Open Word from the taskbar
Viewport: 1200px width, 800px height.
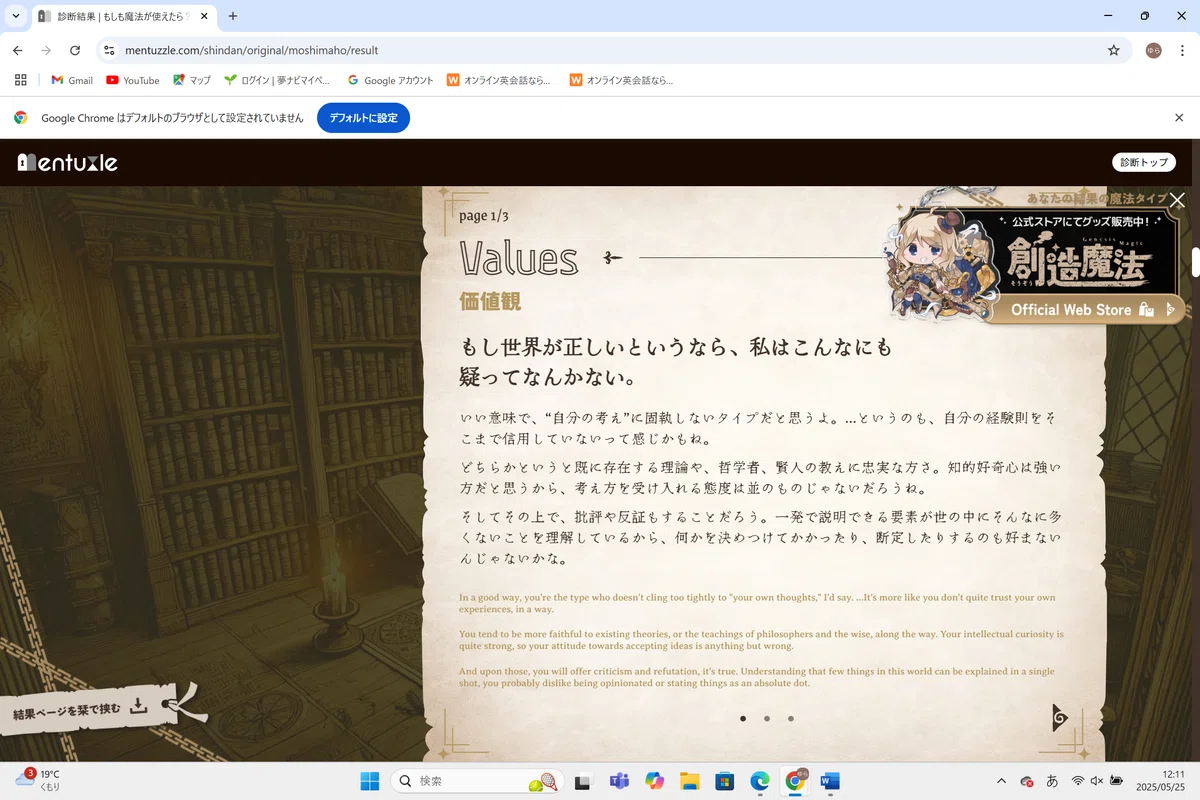pos(830,781)
